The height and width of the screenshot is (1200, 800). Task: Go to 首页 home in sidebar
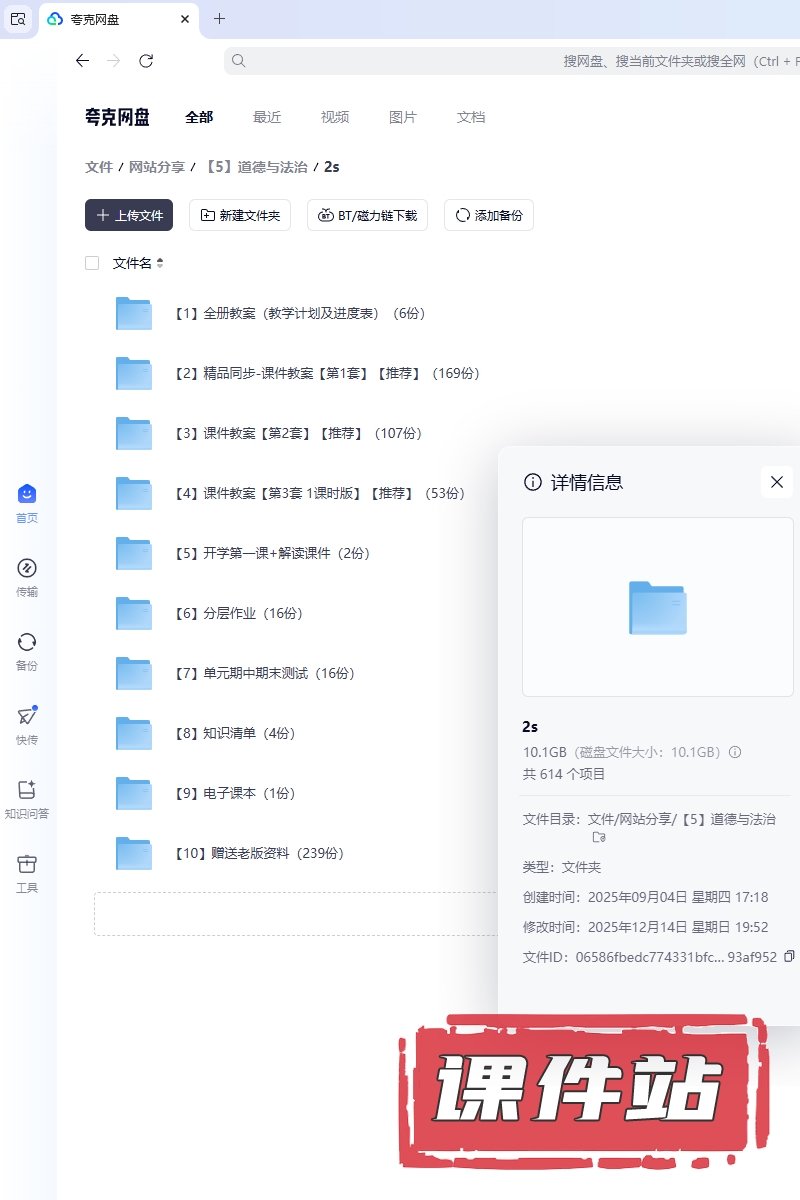tap(27, 495)
